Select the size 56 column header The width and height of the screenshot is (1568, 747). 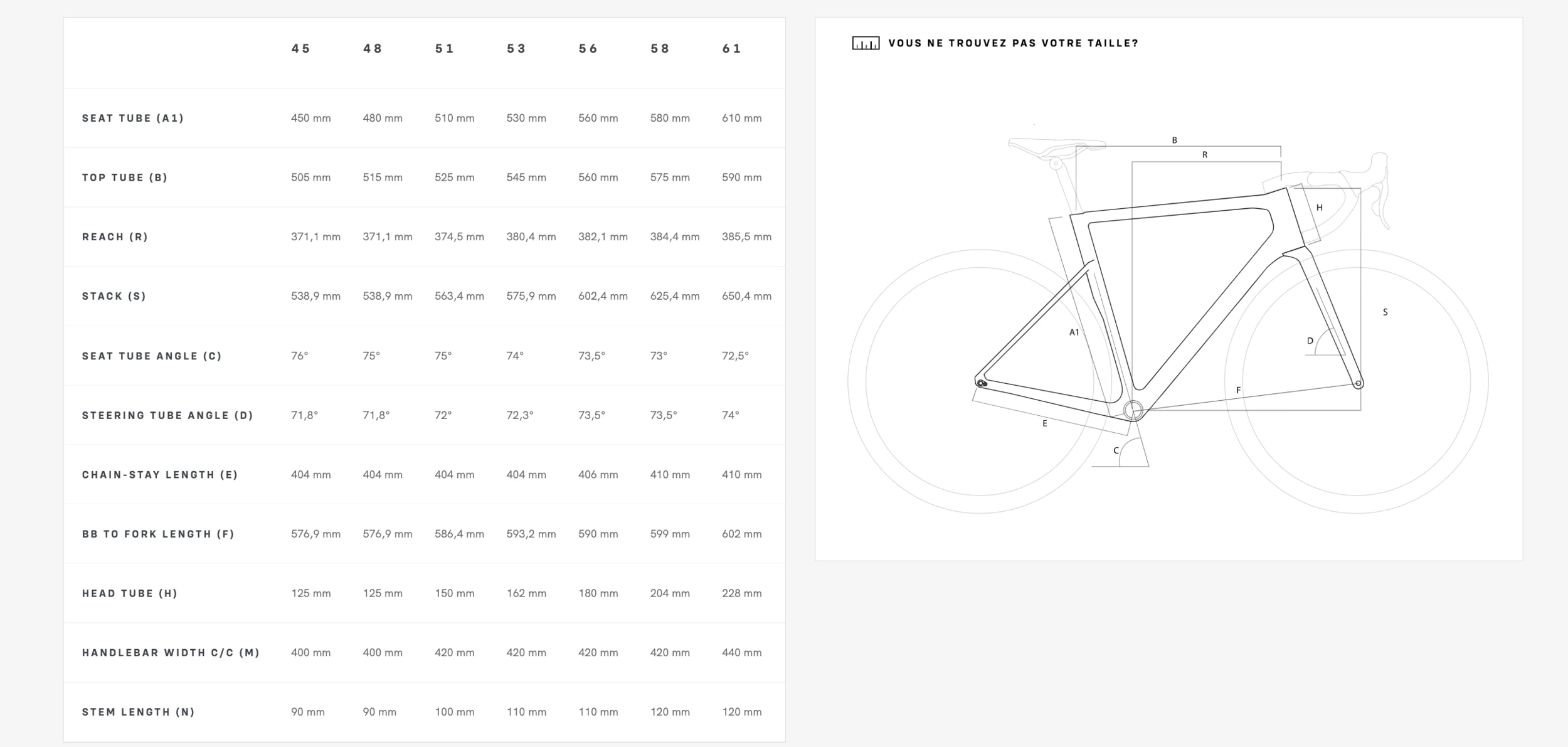point(588,49)
